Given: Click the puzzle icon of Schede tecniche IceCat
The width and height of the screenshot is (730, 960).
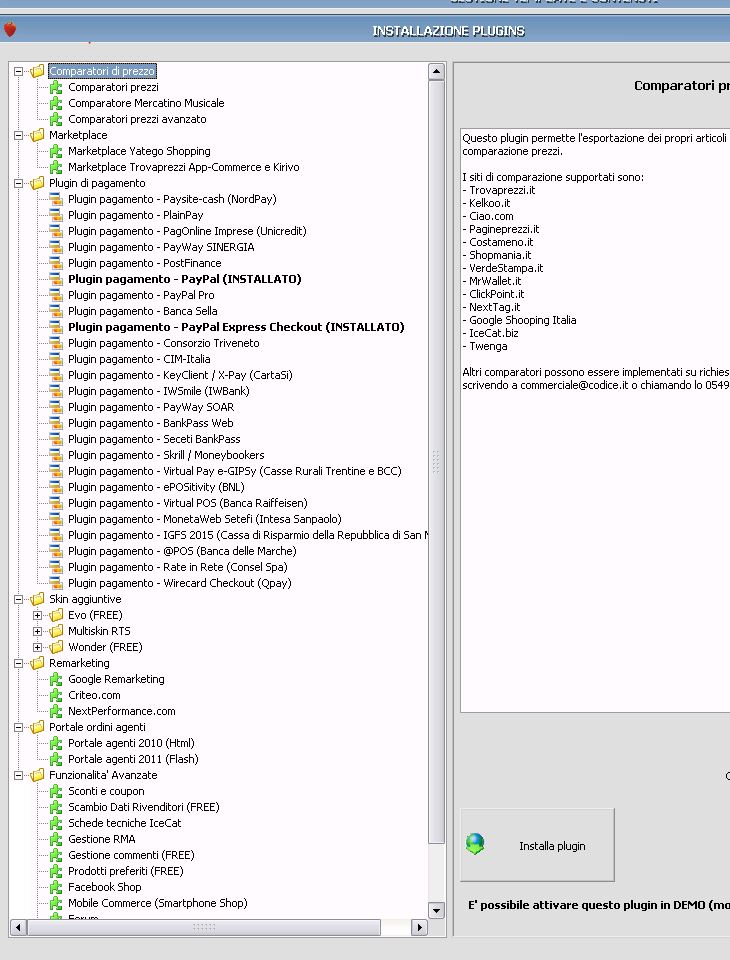Looking at the screenshot, I should point(56,823).
